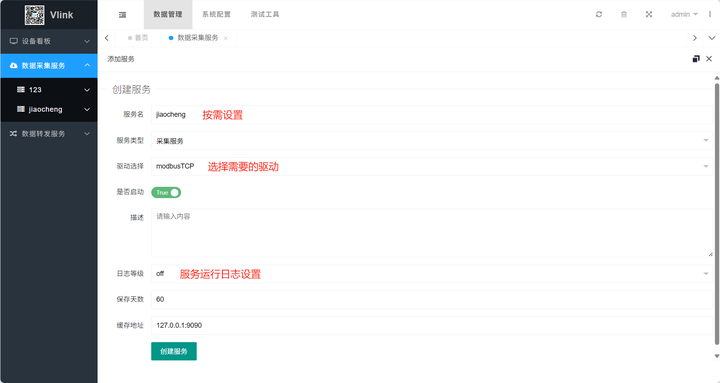The image size is (720, 383).
Task: Expand the 设备看板 sidebar menu
Action: (x=49, y=41)
